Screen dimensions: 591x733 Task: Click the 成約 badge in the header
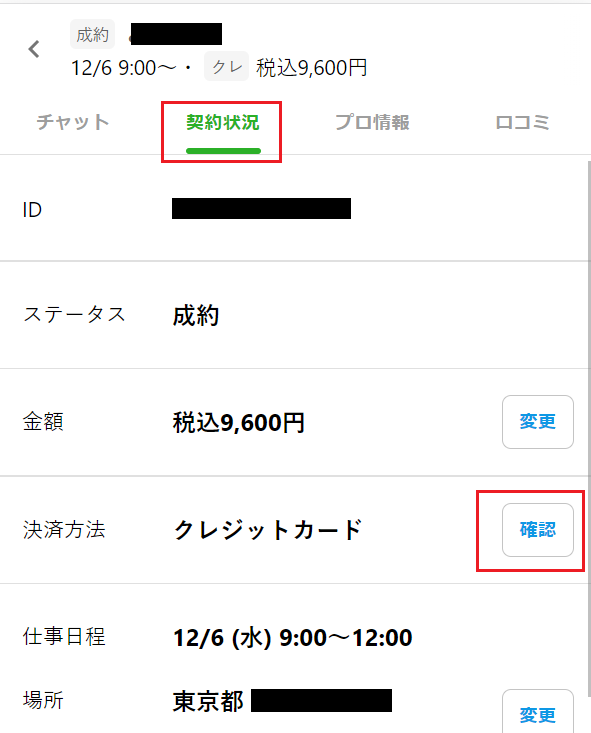[x=93, y=34]
